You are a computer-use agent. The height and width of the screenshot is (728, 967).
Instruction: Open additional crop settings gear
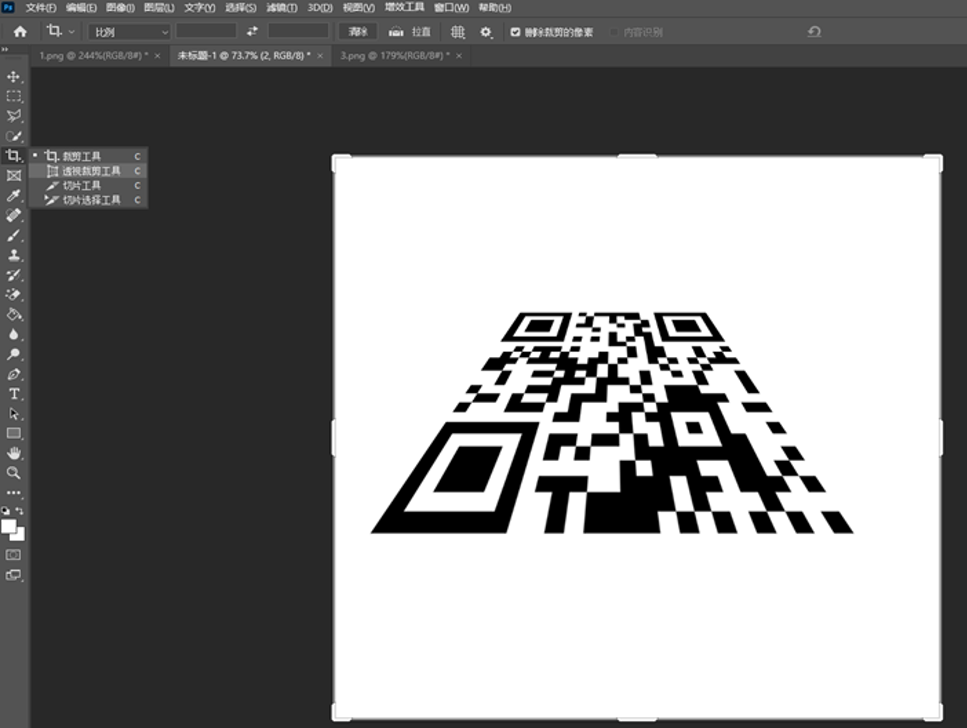point(486,31)
